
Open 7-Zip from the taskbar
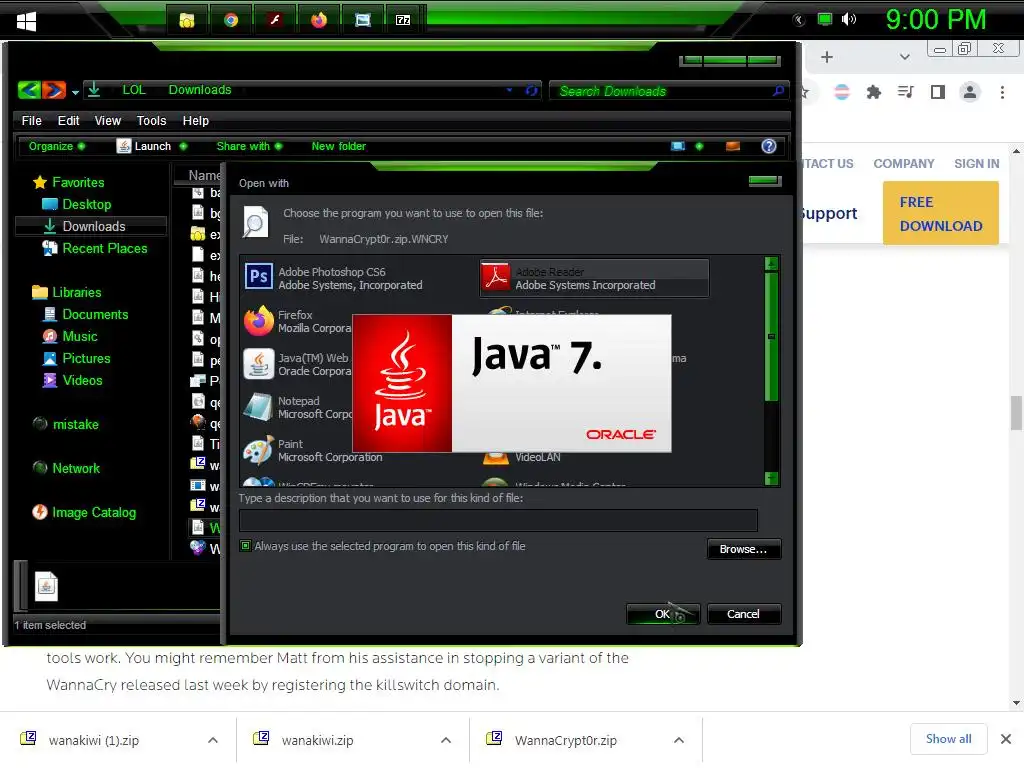403,20
